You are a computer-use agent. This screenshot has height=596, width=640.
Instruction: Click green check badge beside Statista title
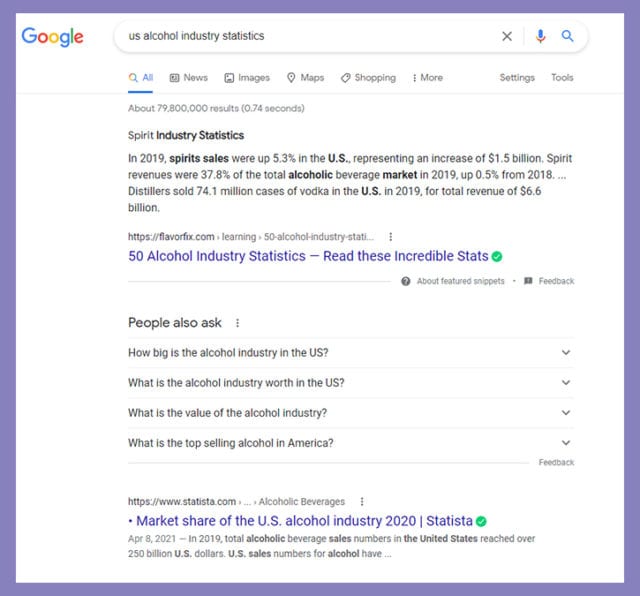481,521
